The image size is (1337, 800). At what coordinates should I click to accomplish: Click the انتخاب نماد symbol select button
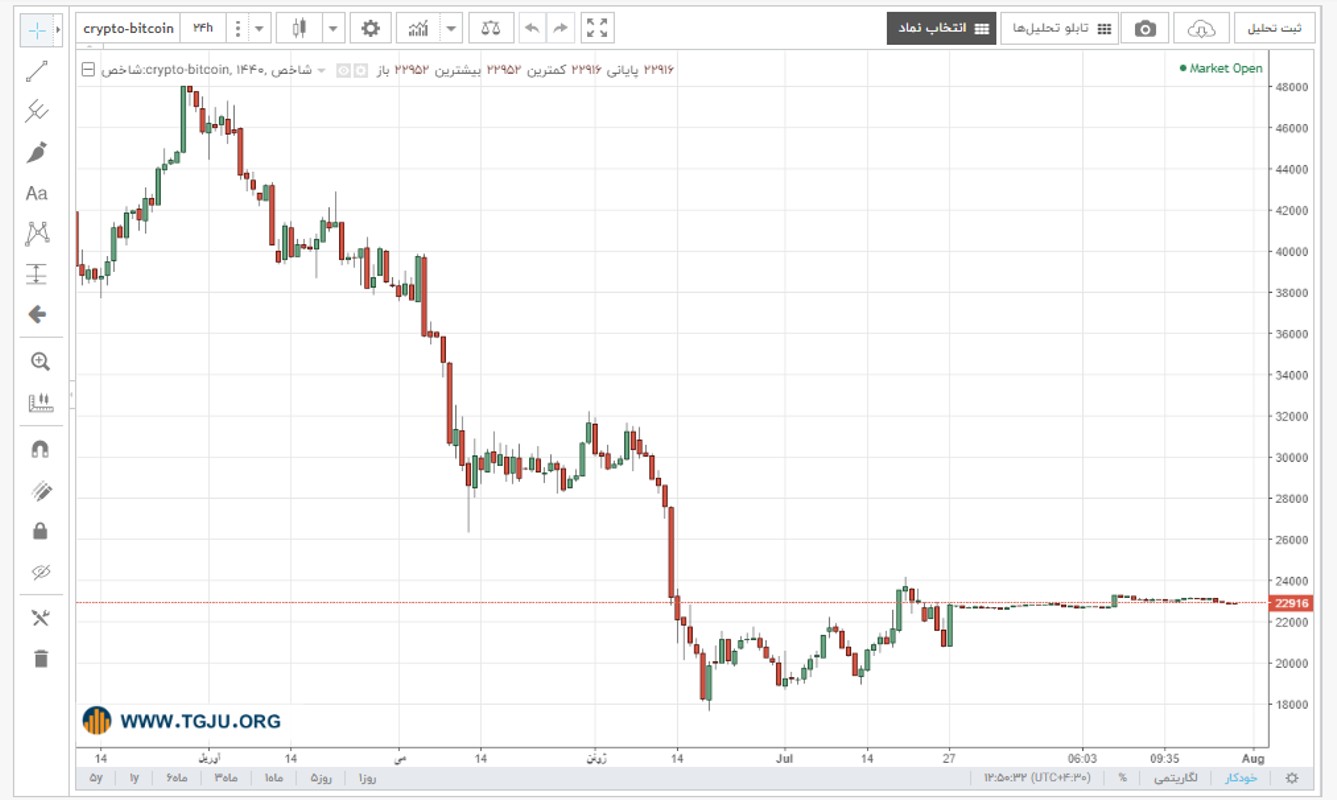click(941, 29)
